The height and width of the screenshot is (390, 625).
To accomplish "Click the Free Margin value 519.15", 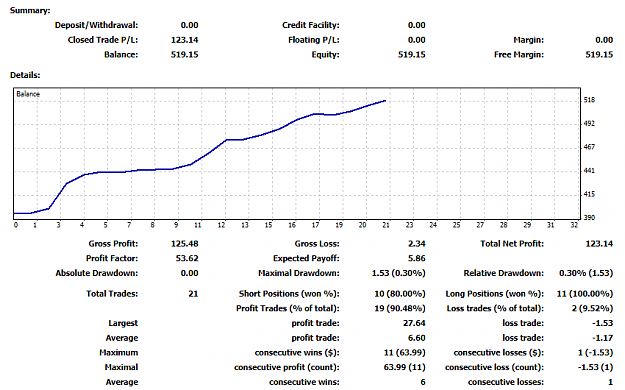I will (x=599, y=55).
